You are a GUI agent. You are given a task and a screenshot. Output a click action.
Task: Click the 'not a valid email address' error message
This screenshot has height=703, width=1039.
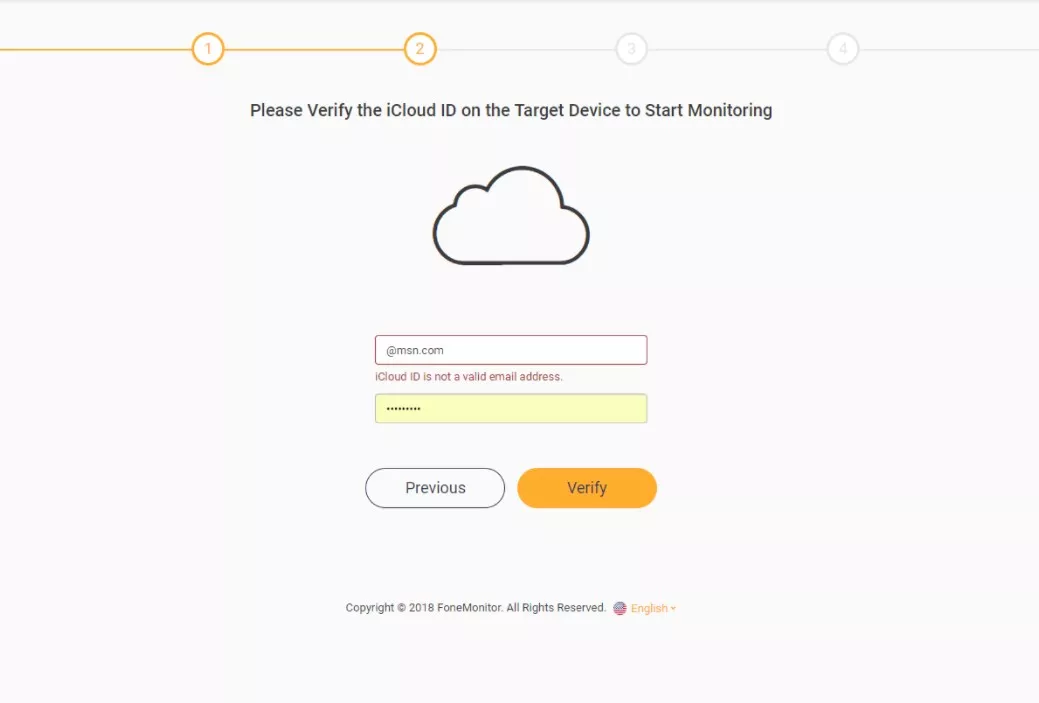coord(469,377)
